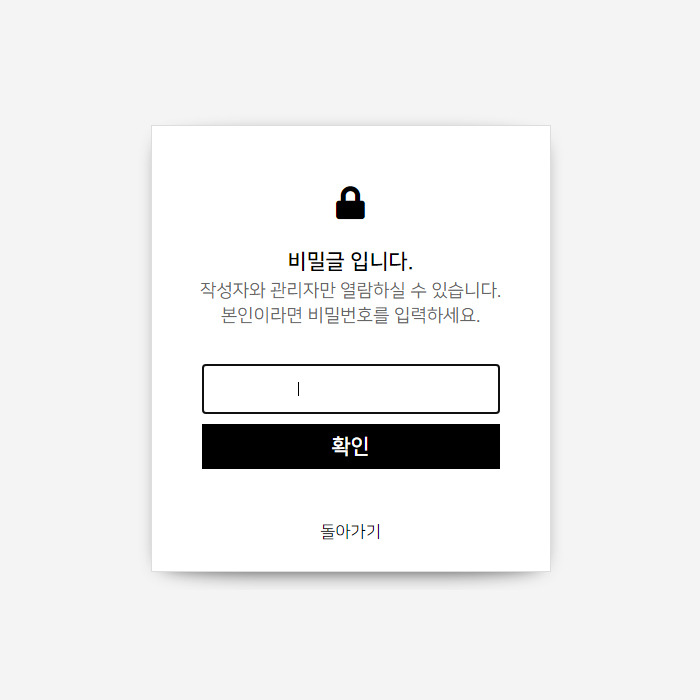Viewport: 700px width, 700px height.
Task: Focus the password input field
Action: 351,389
